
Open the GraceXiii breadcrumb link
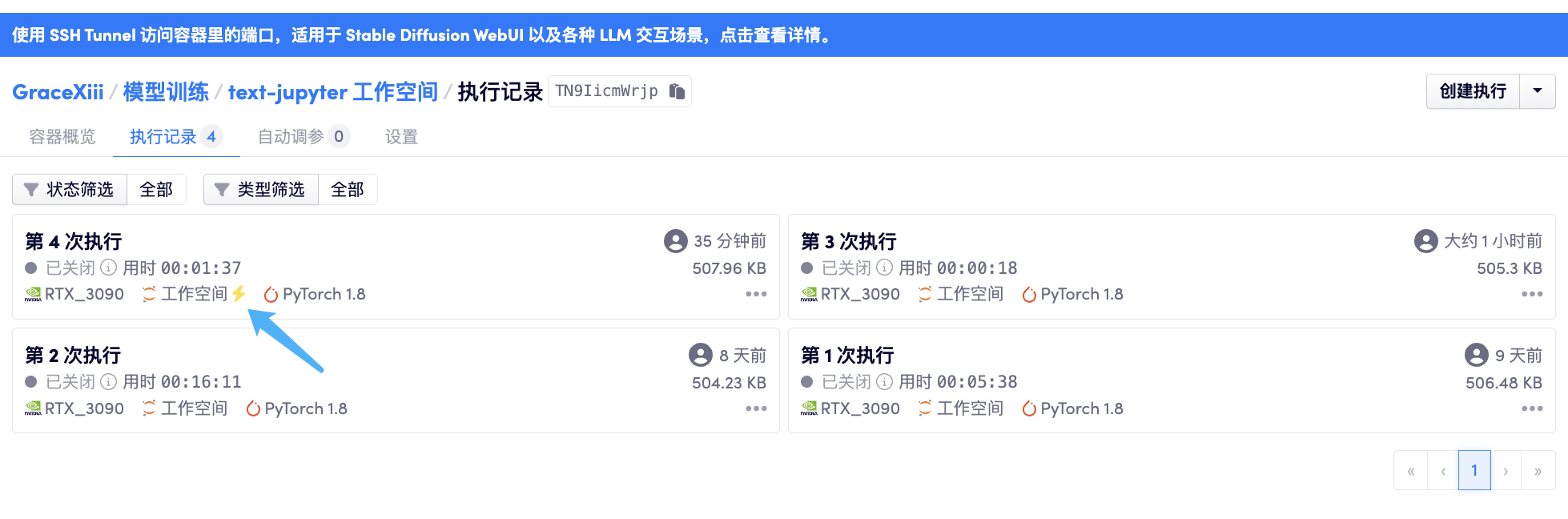pyautogui.click(x=58, y=92)
